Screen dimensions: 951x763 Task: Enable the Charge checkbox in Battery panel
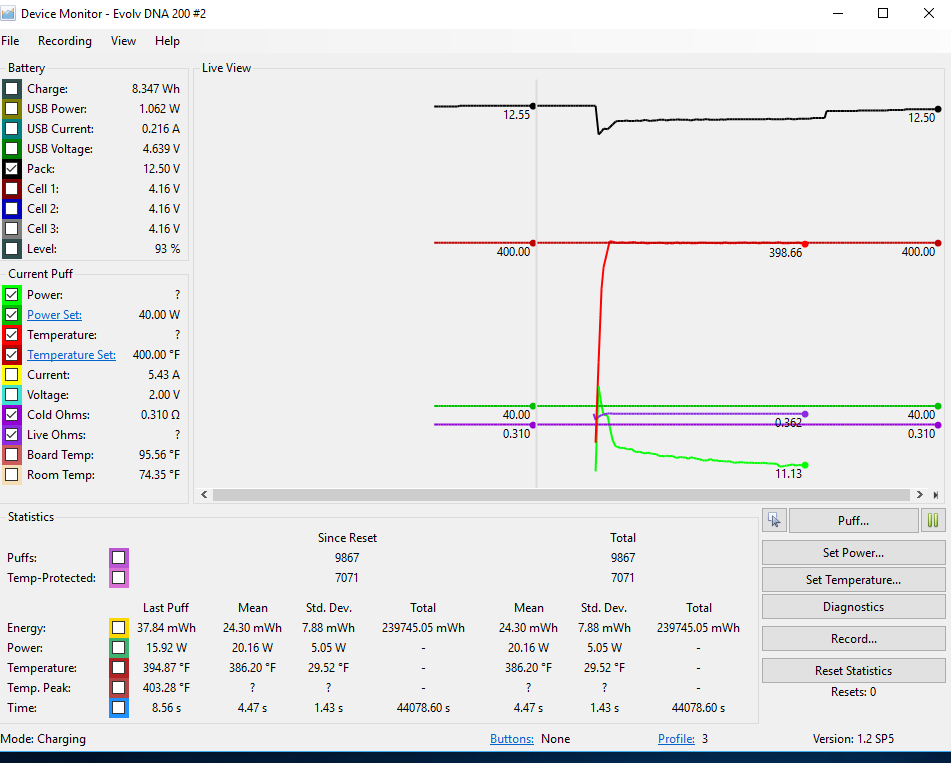12,89
